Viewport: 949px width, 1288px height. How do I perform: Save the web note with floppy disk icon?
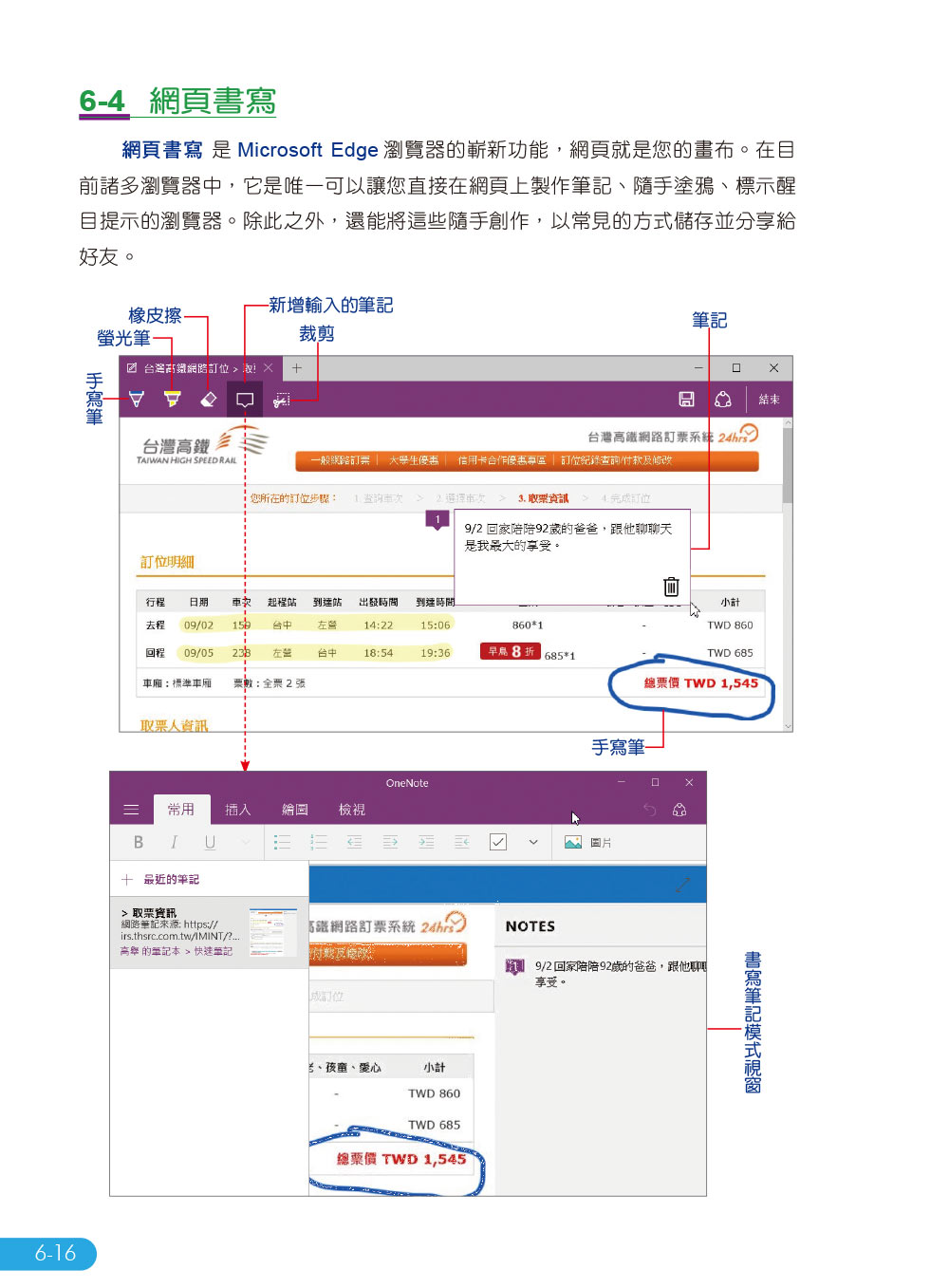687,400
